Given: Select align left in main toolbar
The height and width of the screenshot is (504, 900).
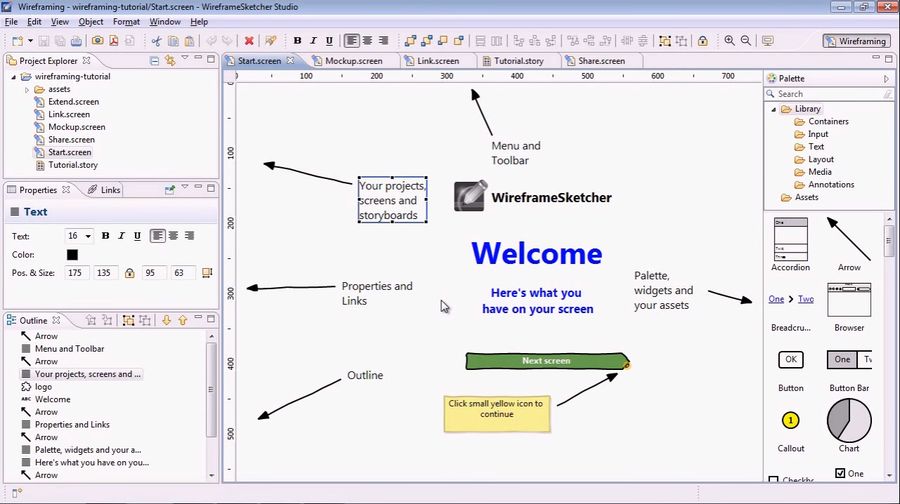Looking at the screenshot, I should (x=351, y=41).
